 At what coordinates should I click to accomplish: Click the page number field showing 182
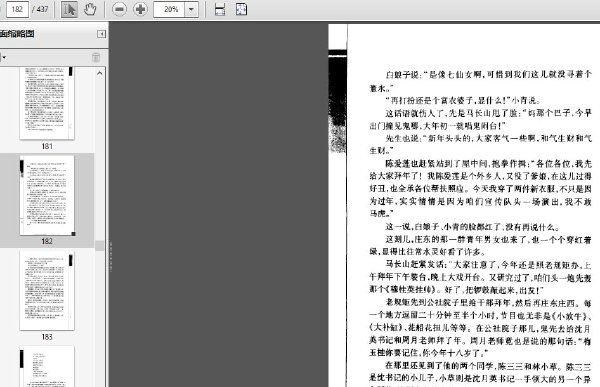17,9
